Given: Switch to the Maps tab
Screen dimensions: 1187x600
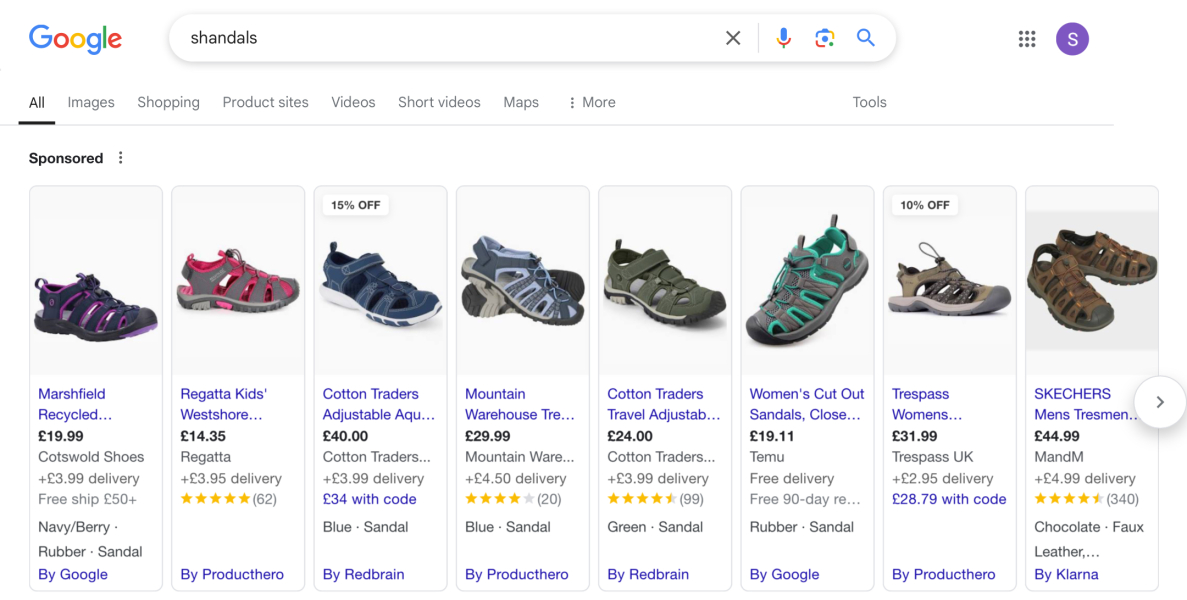Looking at the screenshot, I should pos(521,102).
